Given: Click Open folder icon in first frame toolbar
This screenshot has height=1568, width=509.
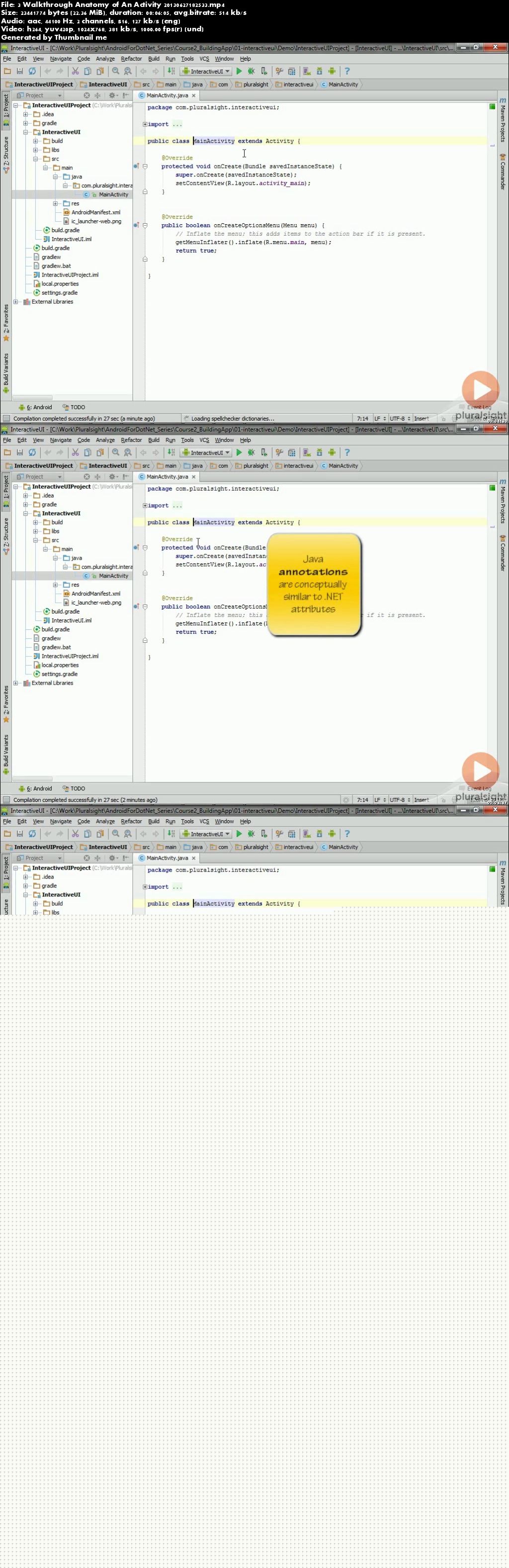Looking at the screenshot, I should click(x=7, y=71).
